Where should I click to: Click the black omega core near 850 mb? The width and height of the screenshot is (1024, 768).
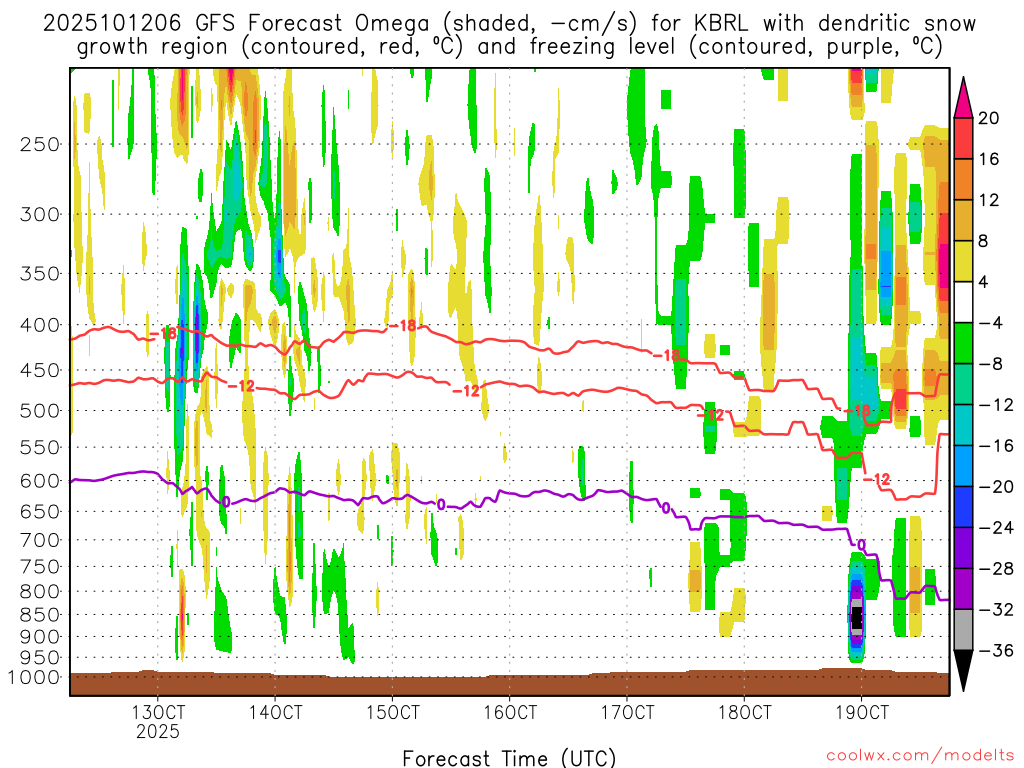coord(856,617)
